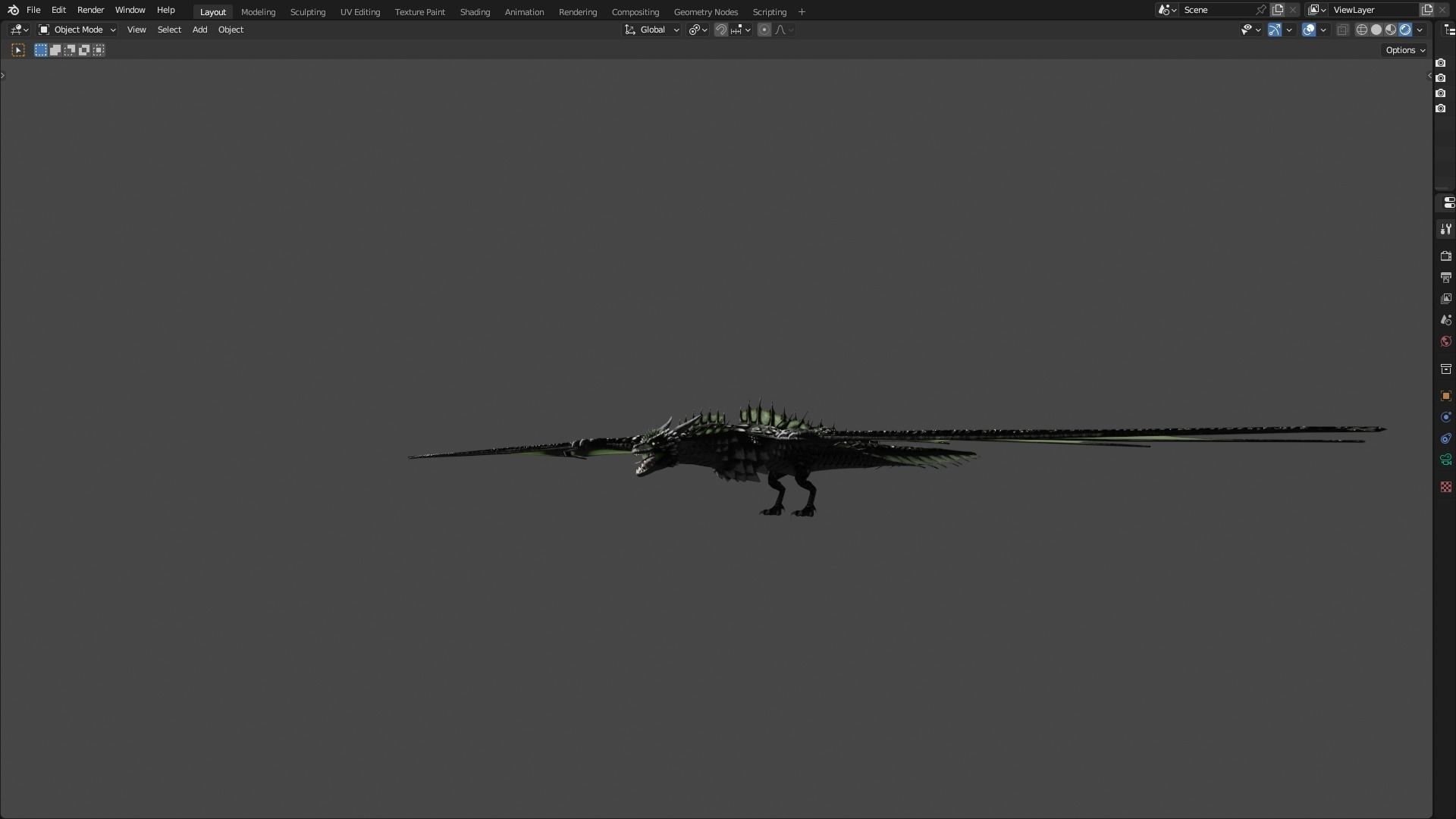Open the Output properties tab
The height and width of the screenshot is (819, 1456).
click(x=1445, y=278)
